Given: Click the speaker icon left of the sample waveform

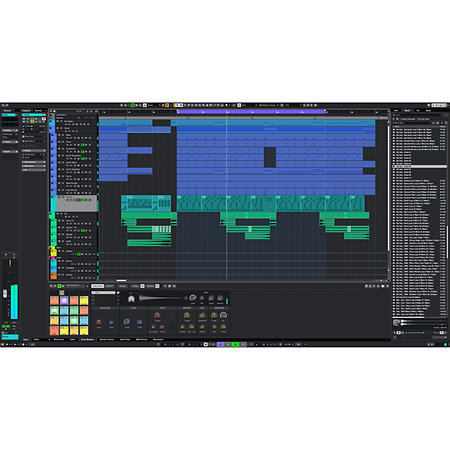Looking at the screenshot, I should tap(131, 299).
